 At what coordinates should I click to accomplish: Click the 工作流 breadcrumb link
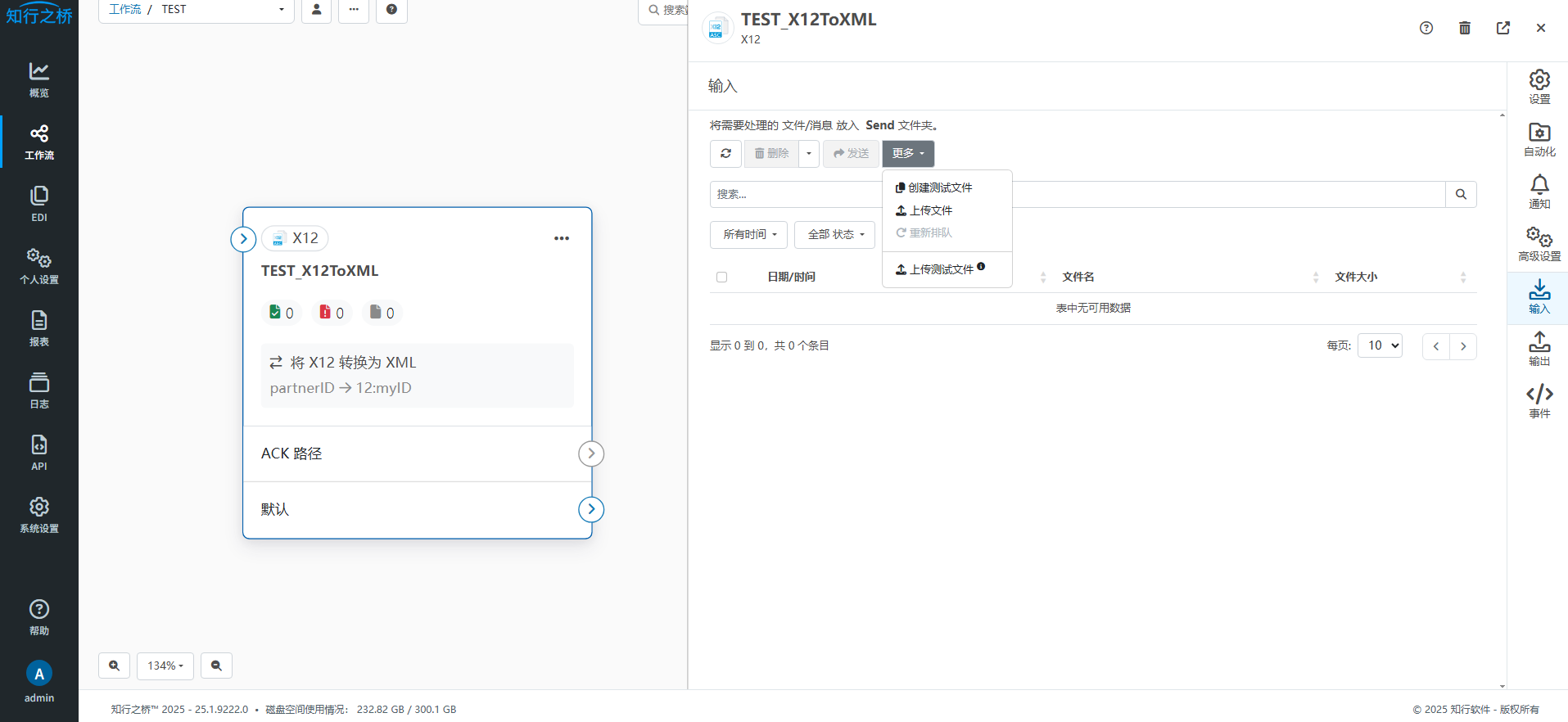coord(124,9)
